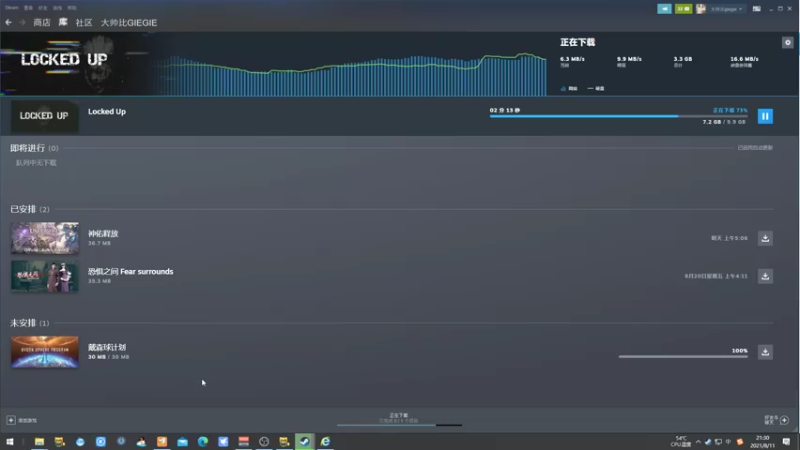Open the green inbox notifications button
The image size is (800, 450).
pos(683,9)
